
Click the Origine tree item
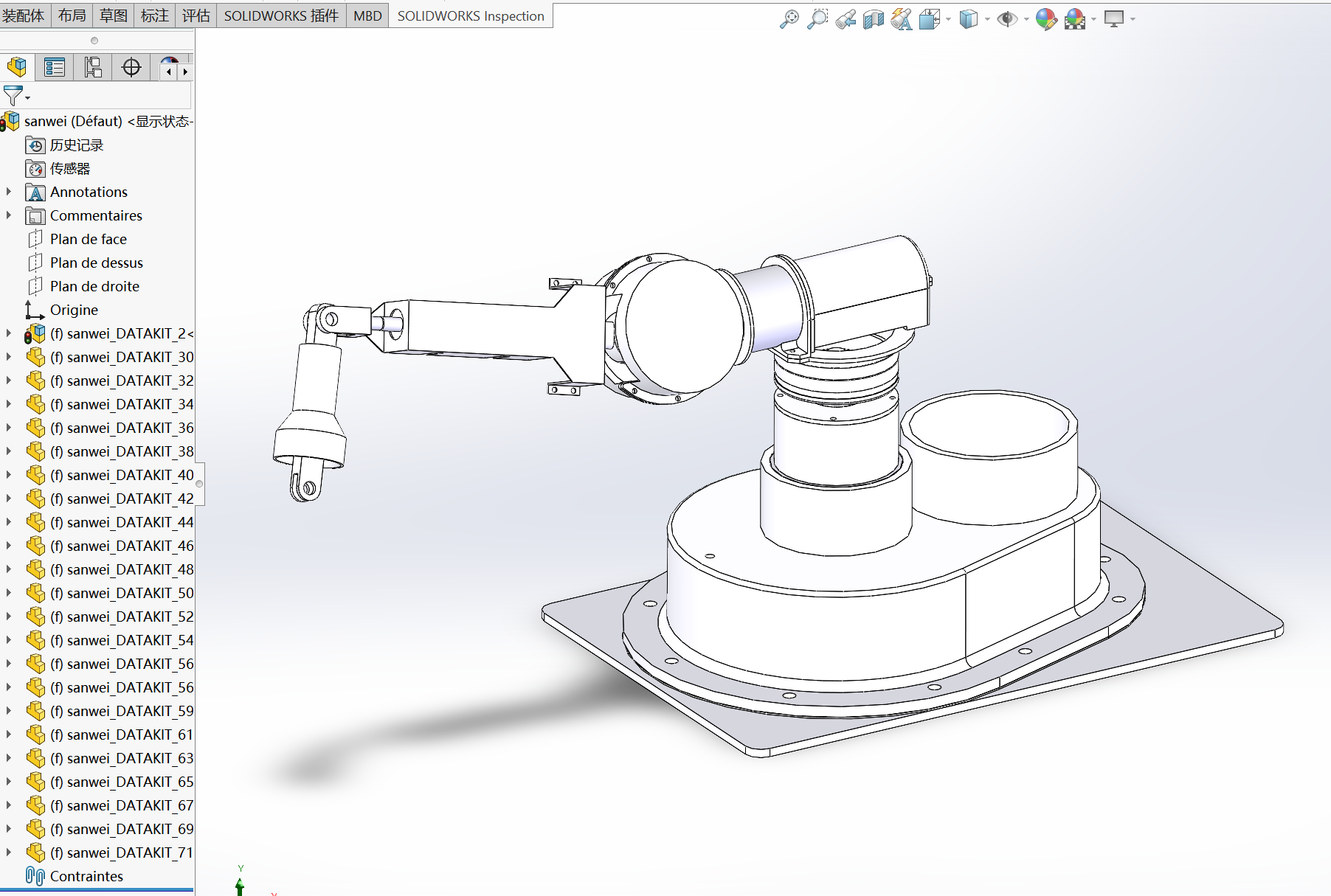74,310
